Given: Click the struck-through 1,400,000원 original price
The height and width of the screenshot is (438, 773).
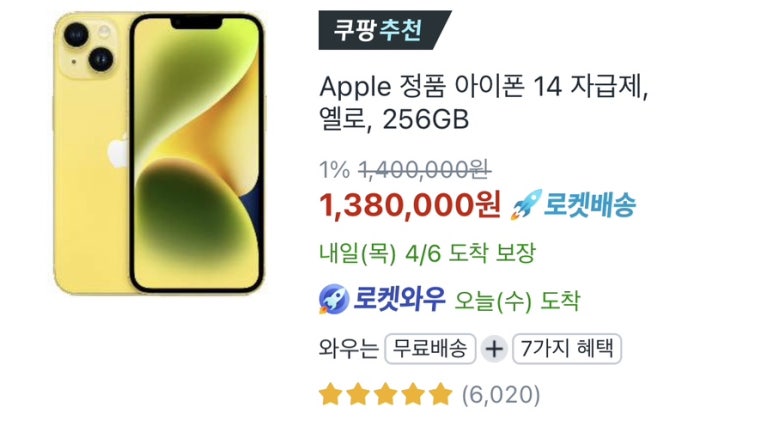Looking at the screenshot, I should [x=424, y=170].
